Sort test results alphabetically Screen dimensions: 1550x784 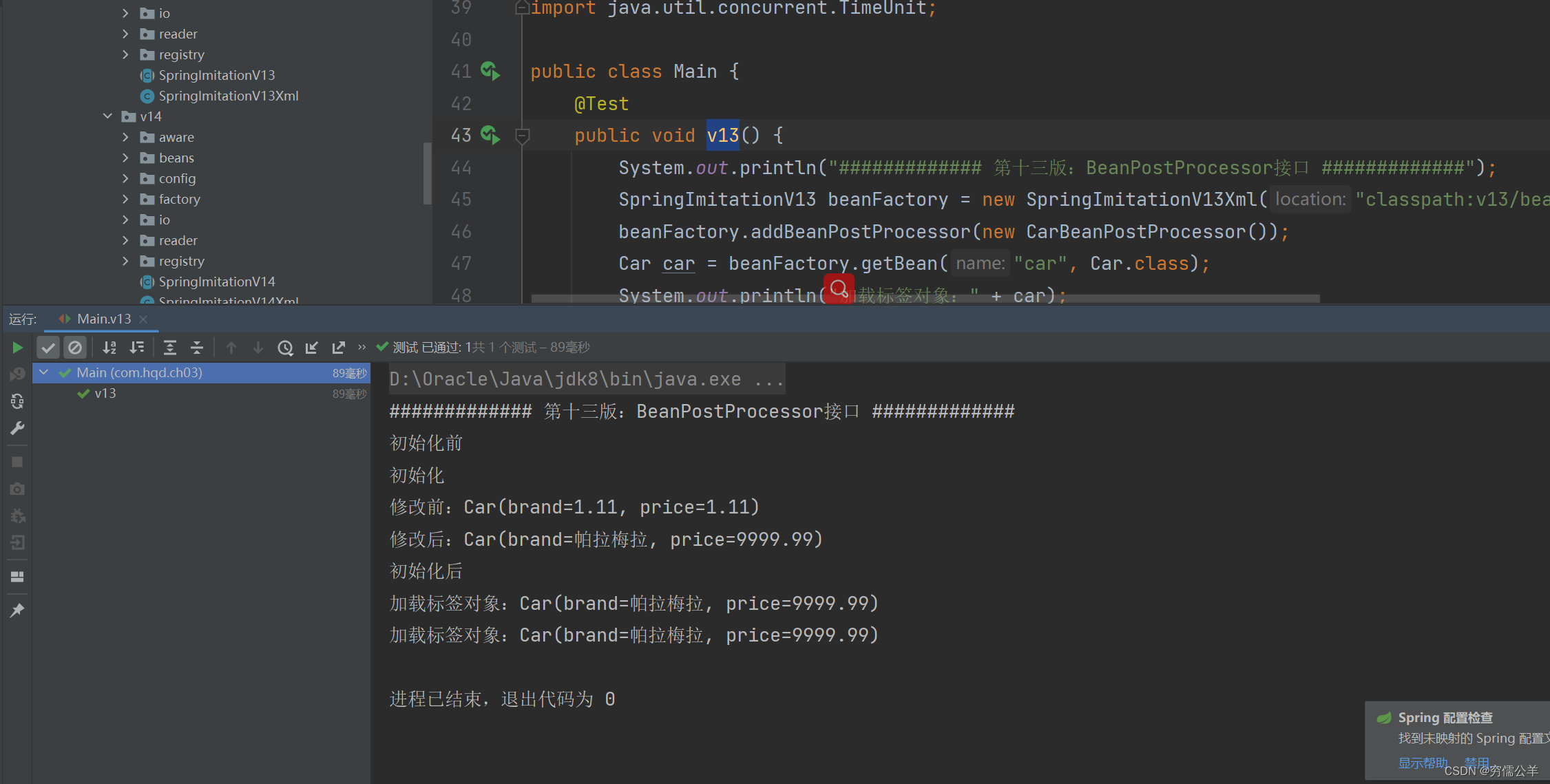pos(109,348)
